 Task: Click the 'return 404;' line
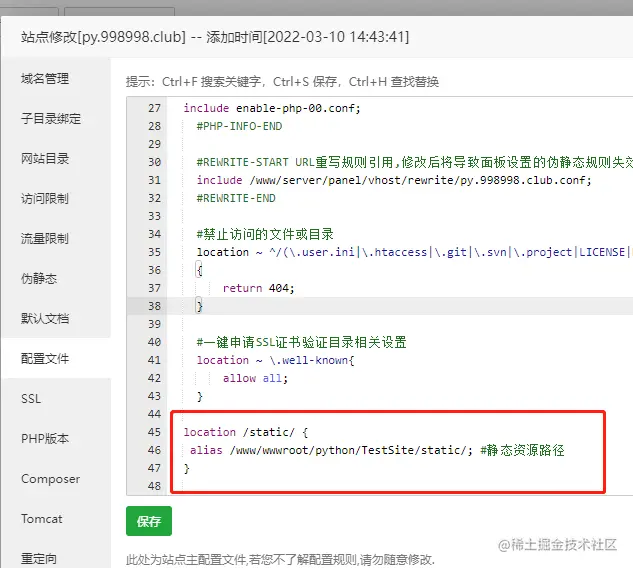tap(258, 288)
